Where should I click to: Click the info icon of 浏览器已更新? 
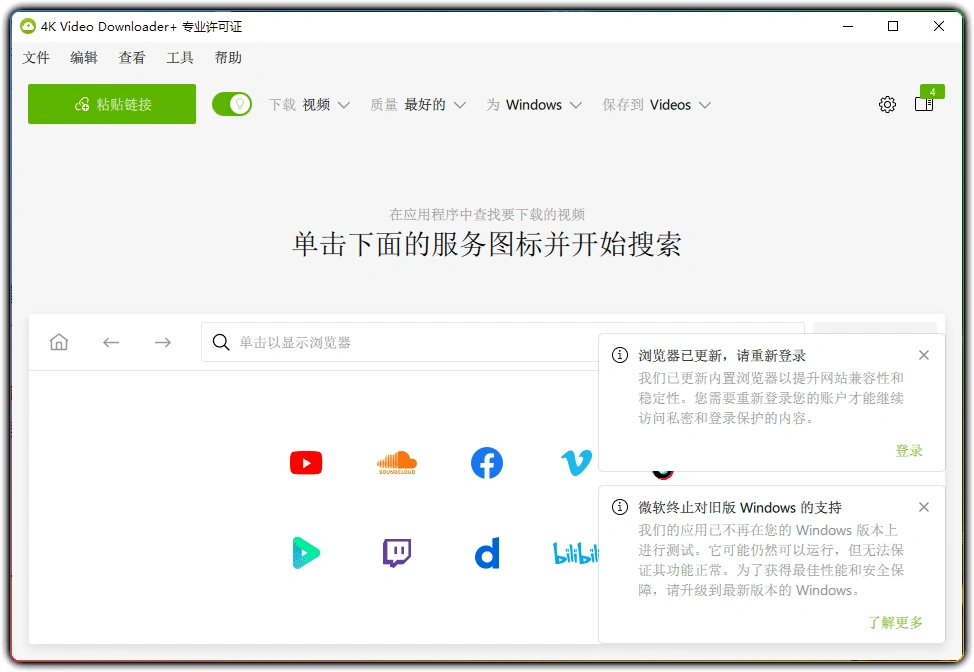coord(620,355)
